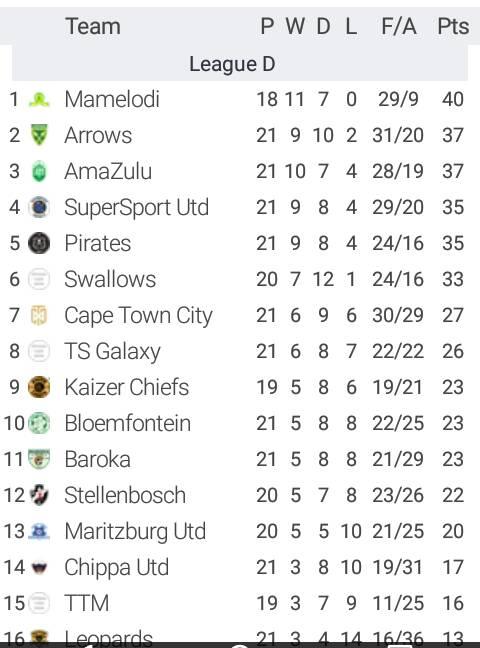Click the Team column header
The image size is (480, 648).
[x=93, y=26]
